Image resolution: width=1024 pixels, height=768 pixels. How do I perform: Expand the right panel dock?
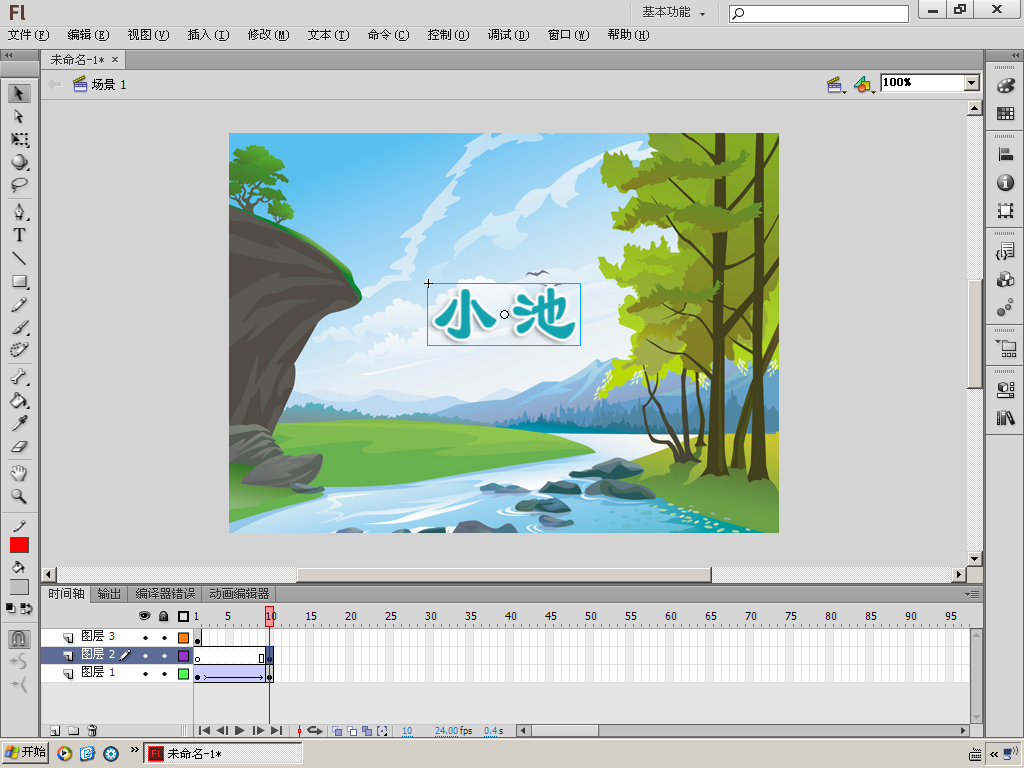1015,56
